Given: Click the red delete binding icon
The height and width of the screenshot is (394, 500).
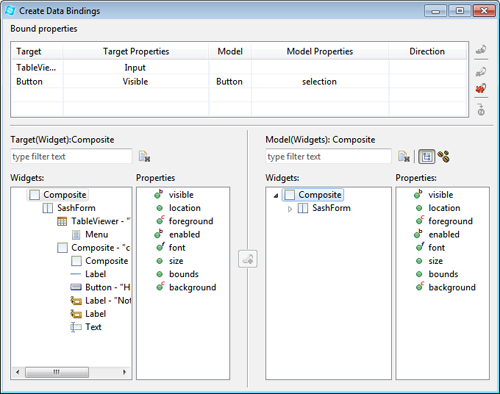Looking at the screenshot, I should coord(481,88).
